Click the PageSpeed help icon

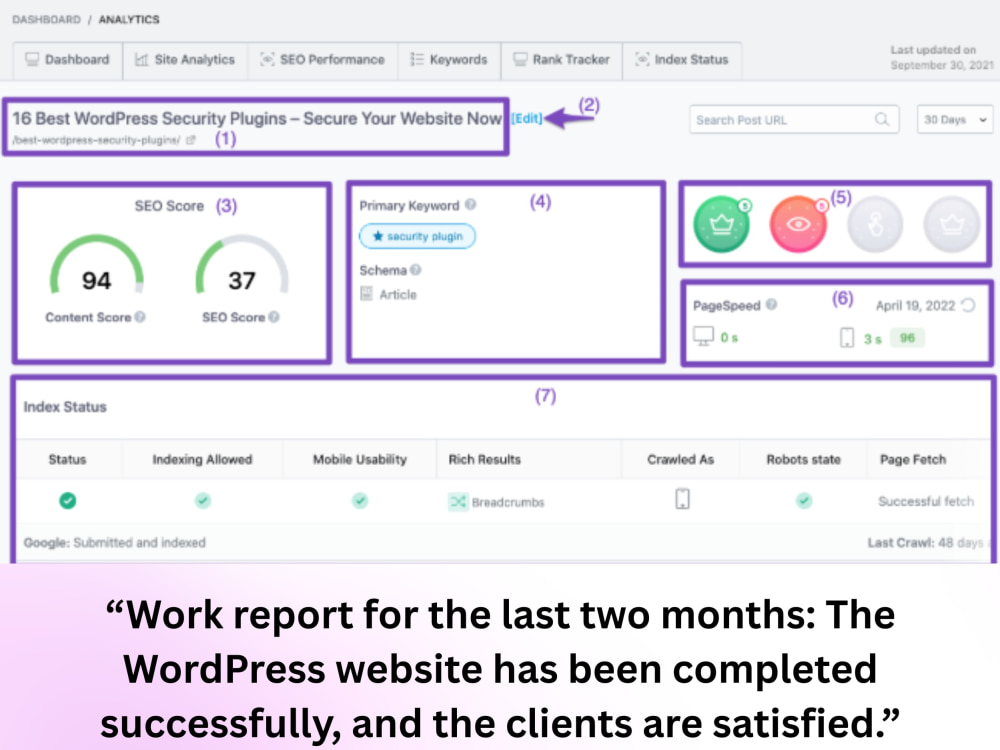coord(772,305)
